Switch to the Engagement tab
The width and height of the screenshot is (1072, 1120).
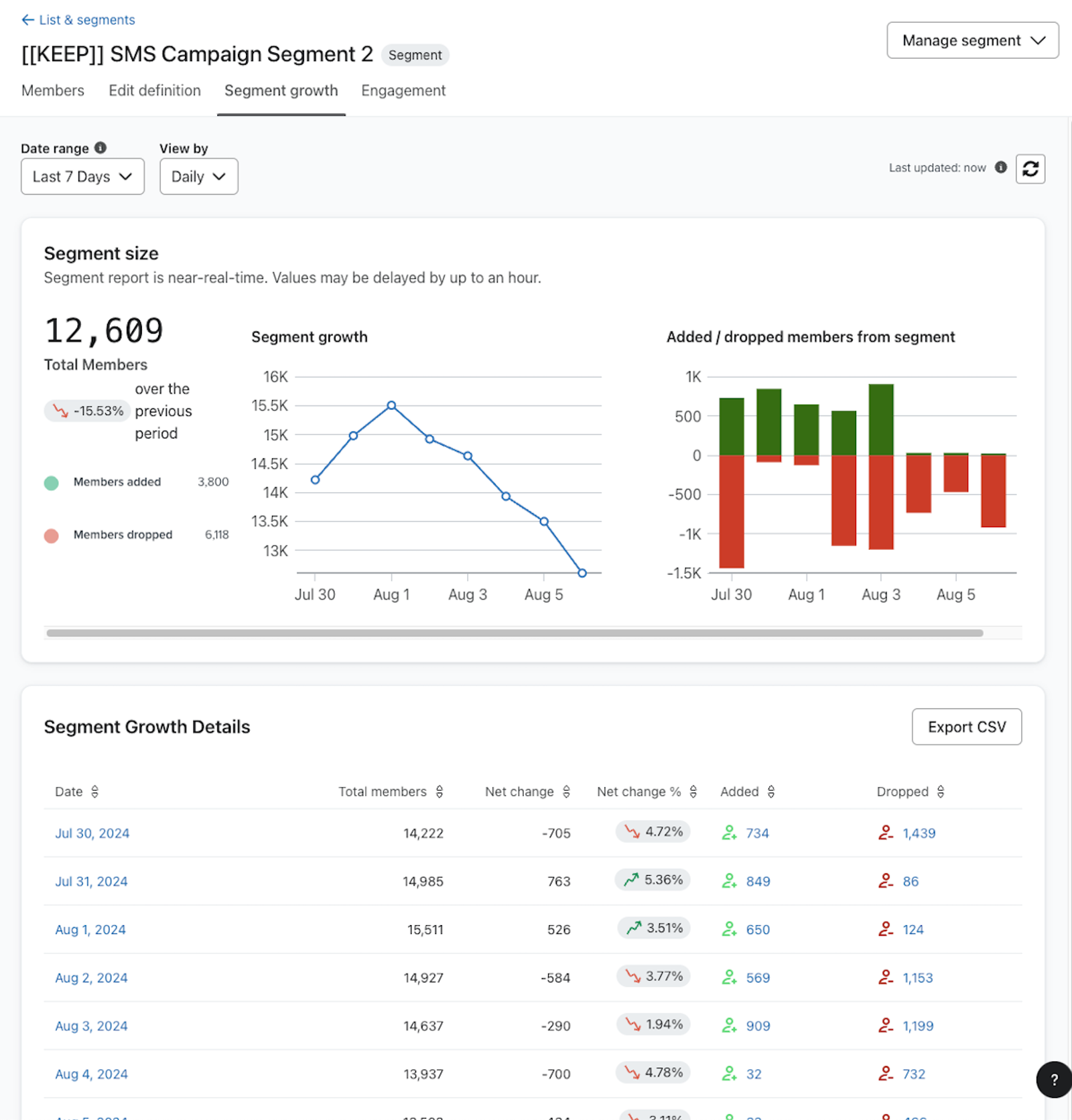click(403, 90)
